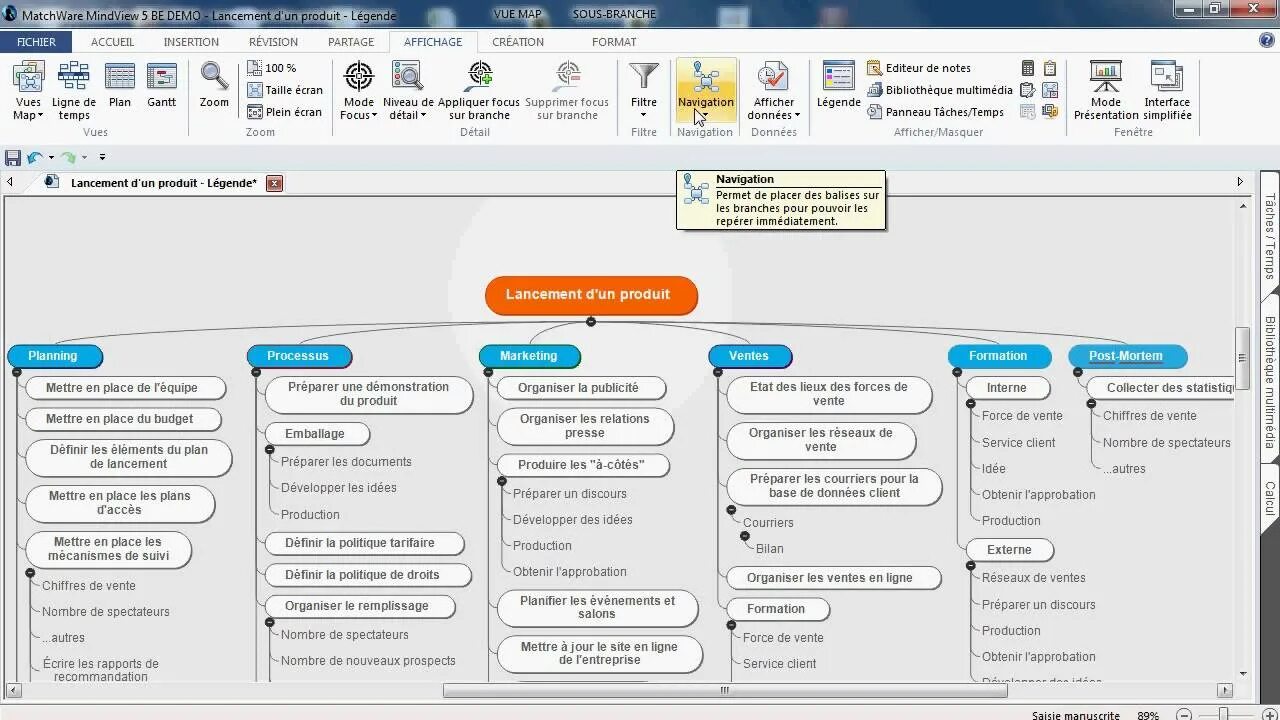Toggle the Bibliothèque multimédia panel

point(940,90)
